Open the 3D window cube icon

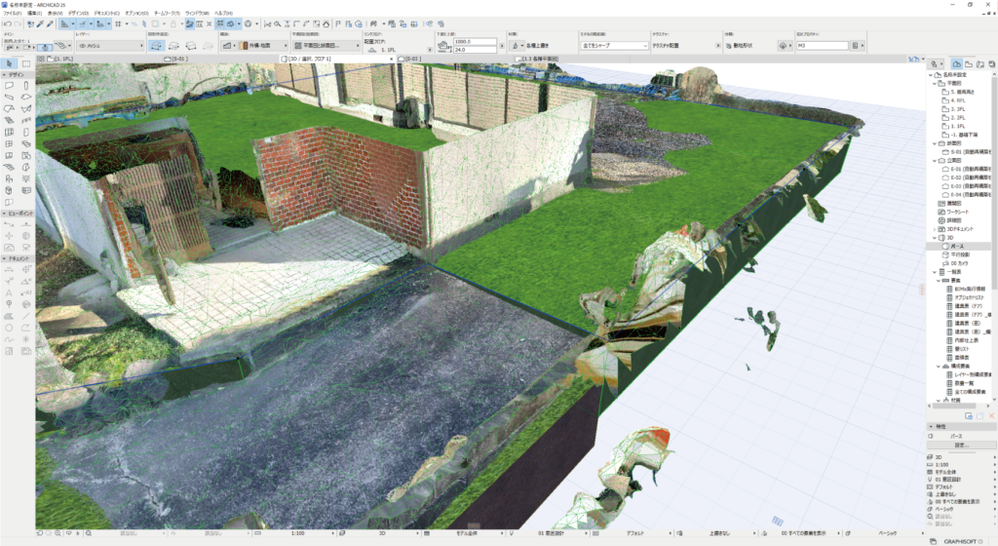click(230, 24)
